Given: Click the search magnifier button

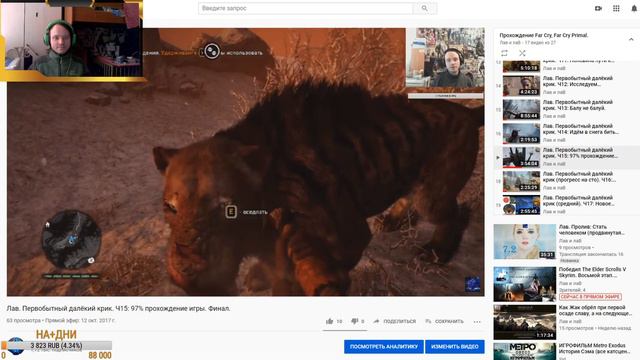Looking at the screenshot, I should point(425,8).
